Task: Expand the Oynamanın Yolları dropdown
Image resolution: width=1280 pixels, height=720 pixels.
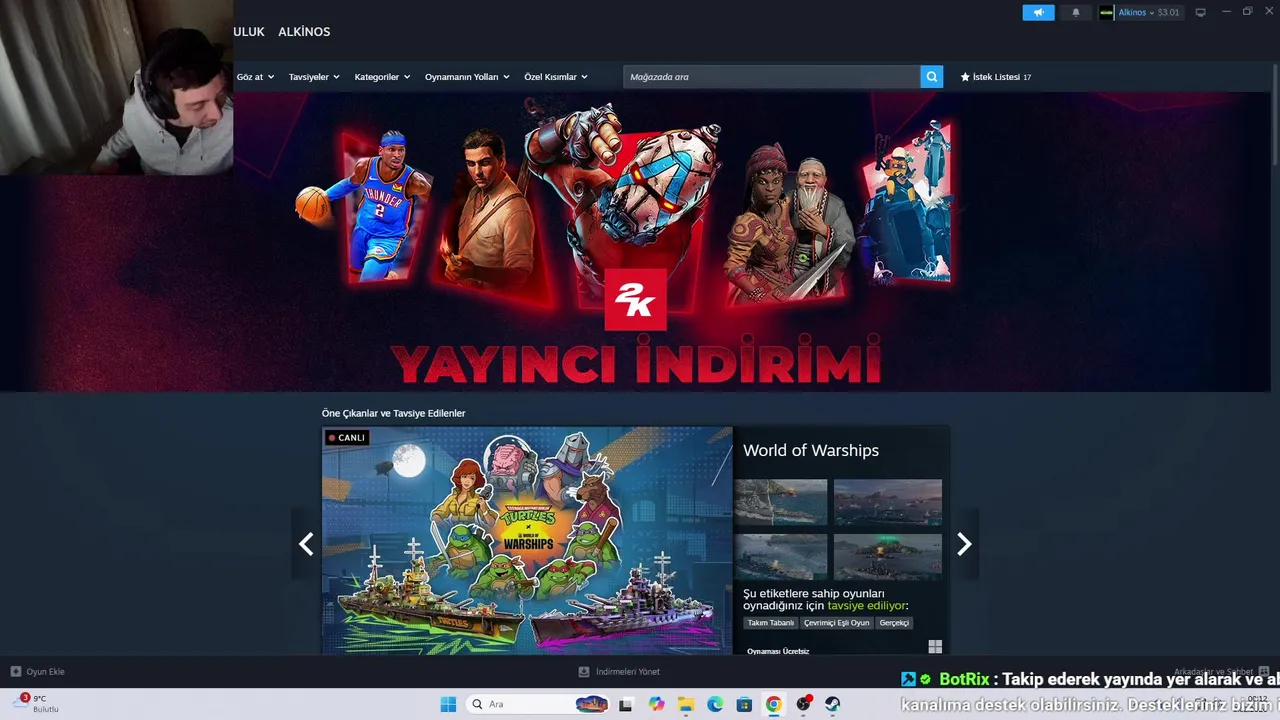Action: pos(467,77)
